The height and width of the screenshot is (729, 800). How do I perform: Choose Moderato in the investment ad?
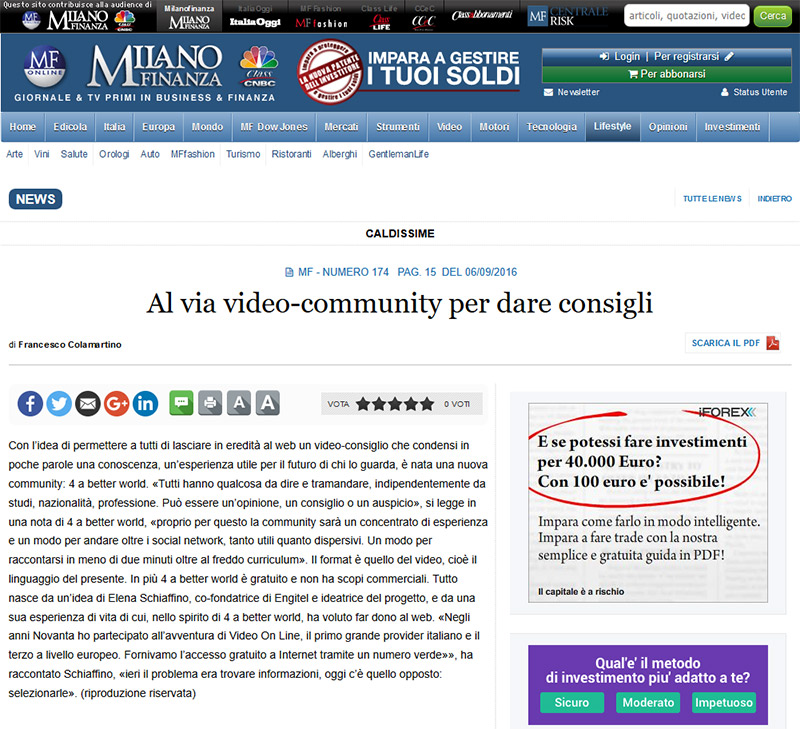pos(648,703)
